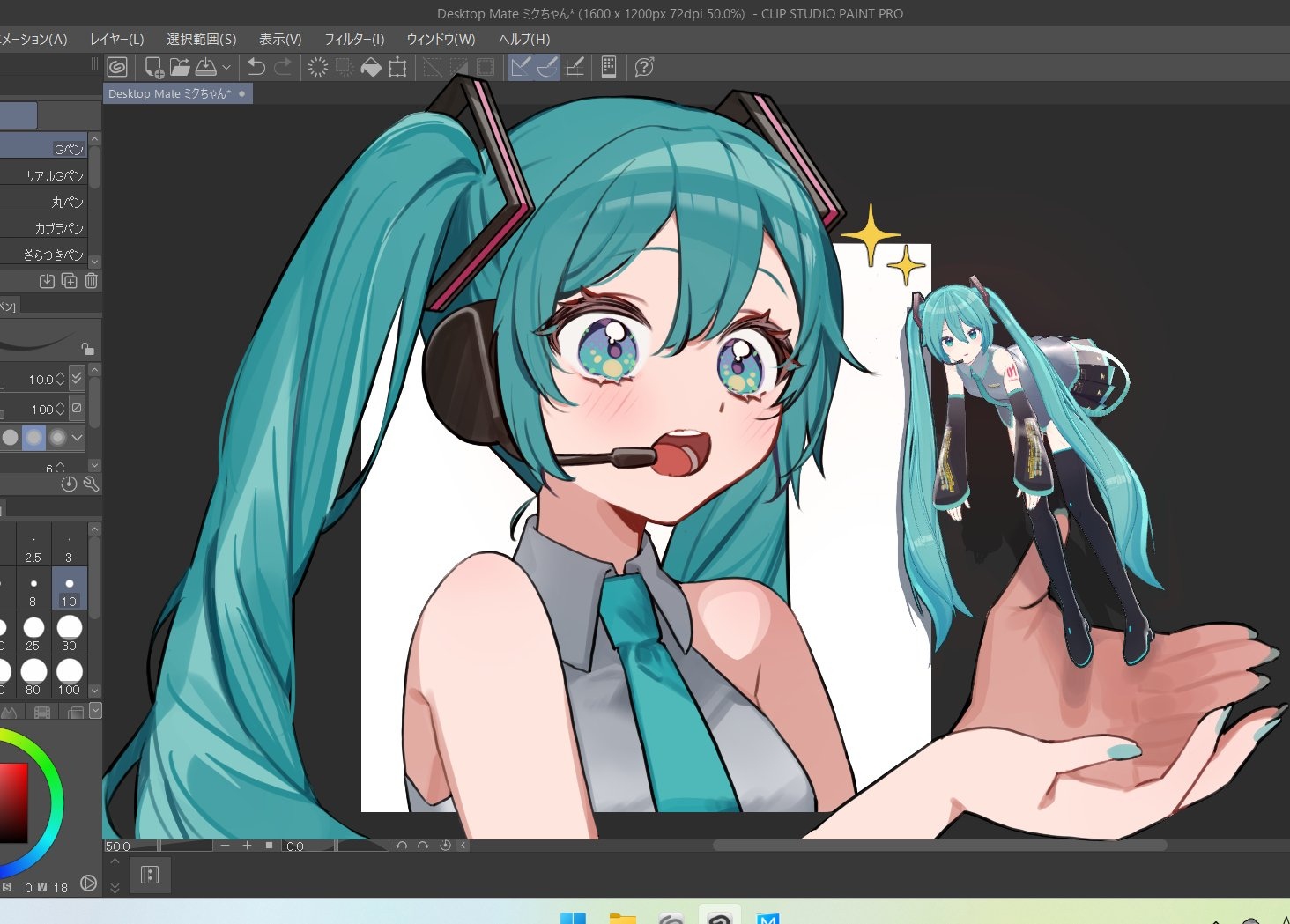Activate the scale/rotate transform icon
The height and width of the screenshot is (924, 1290).
coord(397,67)
